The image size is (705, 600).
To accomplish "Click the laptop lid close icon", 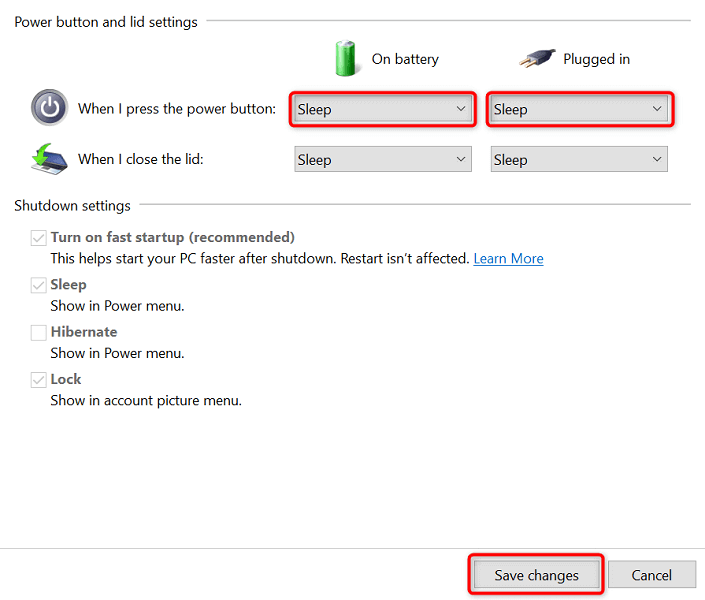I will (x=48, y=159).
